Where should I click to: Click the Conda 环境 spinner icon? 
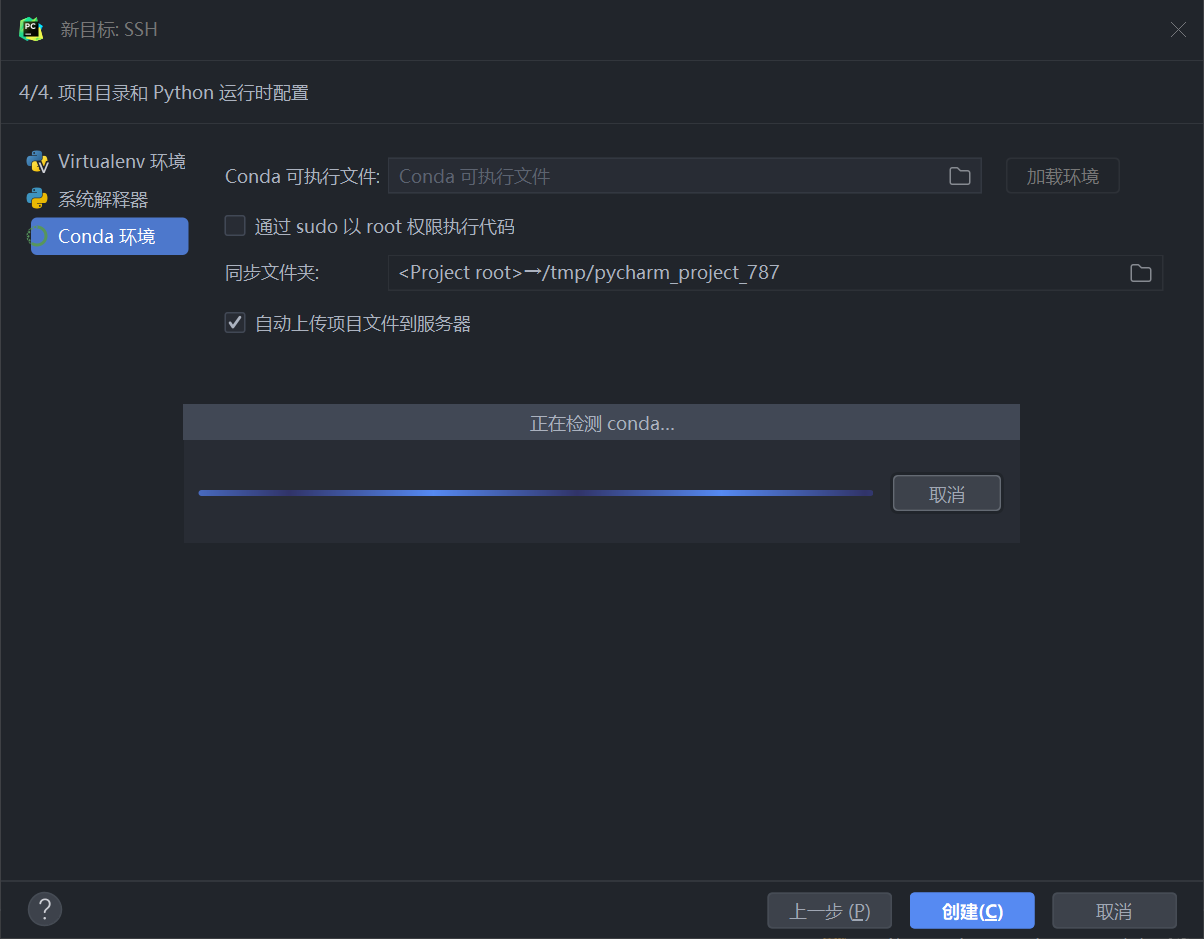(x=36, y=237)
